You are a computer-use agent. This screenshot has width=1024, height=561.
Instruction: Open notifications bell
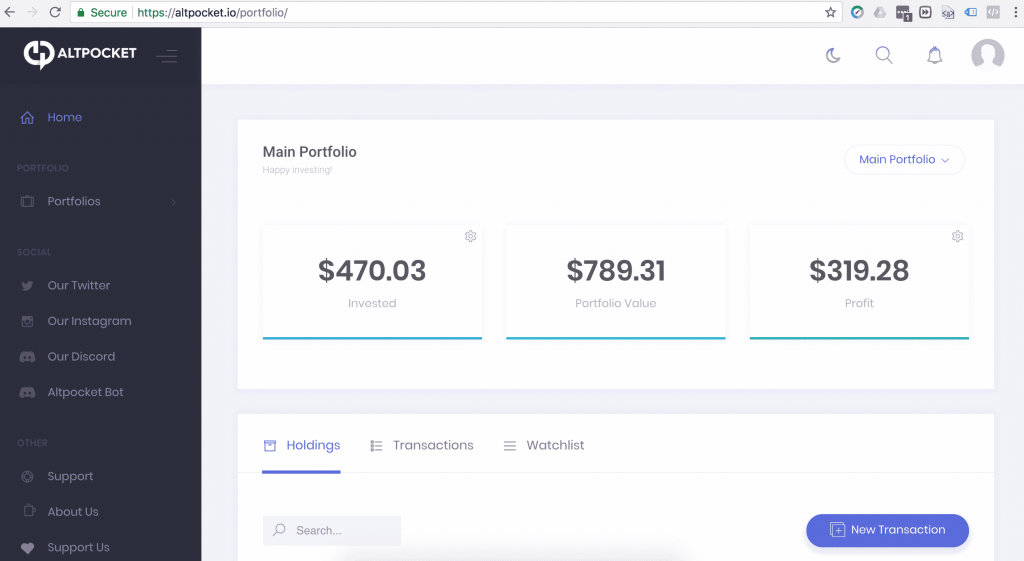pos(935,55)
